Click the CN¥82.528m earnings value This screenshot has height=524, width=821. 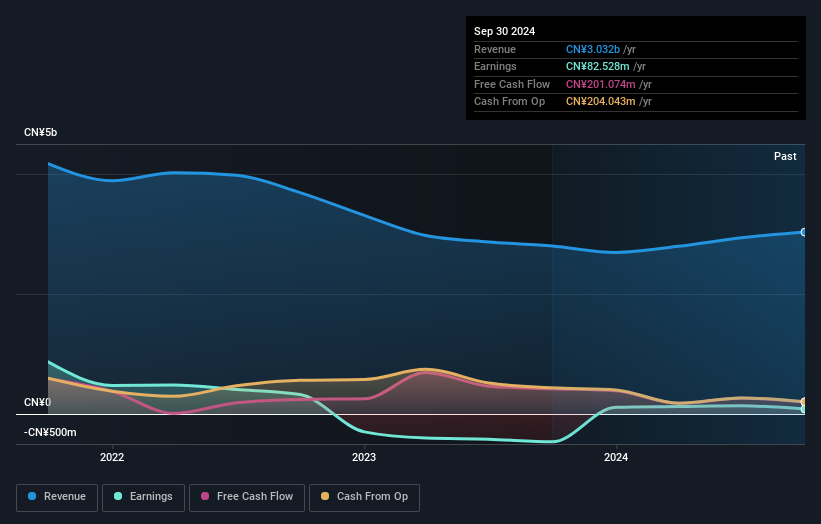(x=597, y=66)
